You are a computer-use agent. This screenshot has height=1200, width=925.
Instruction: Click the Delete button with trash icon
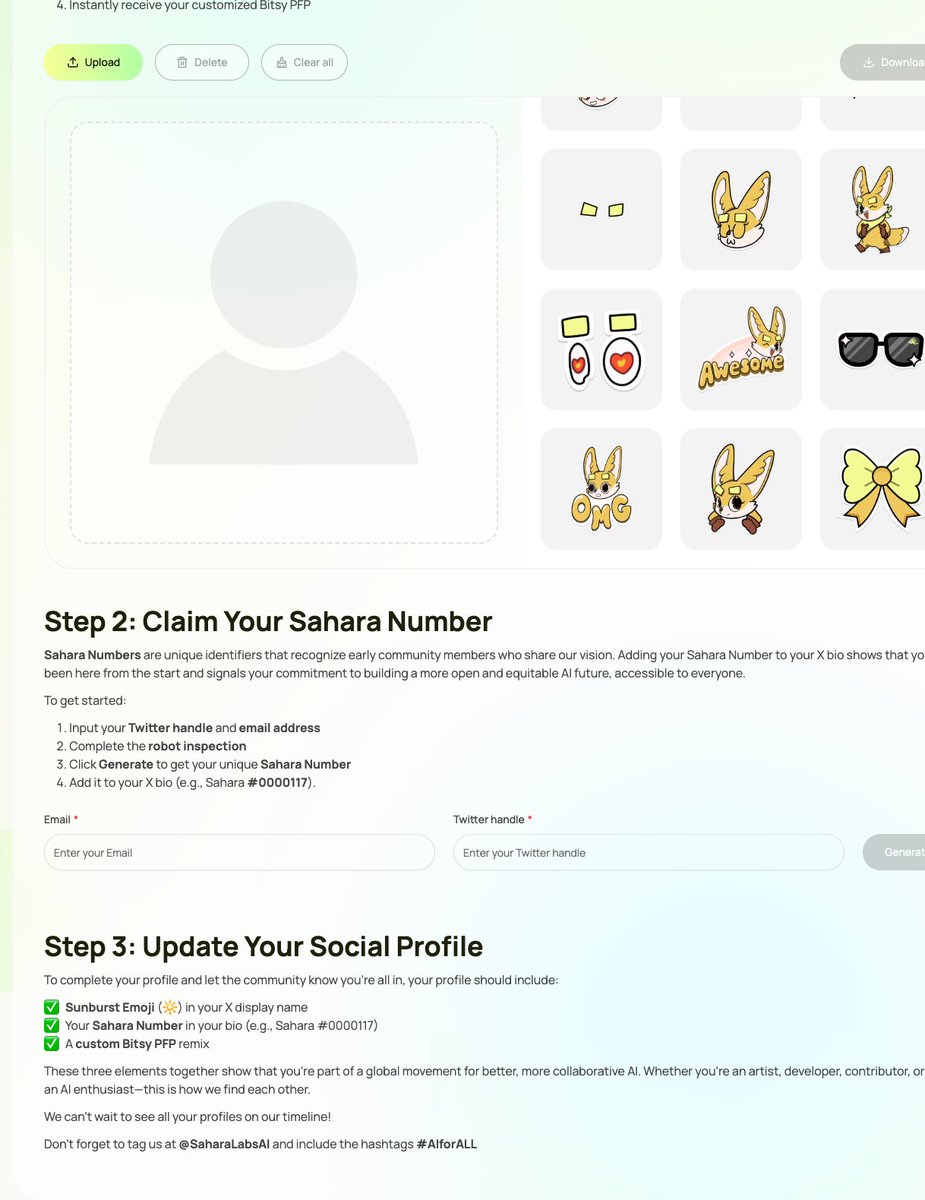[x=202, y=62]
